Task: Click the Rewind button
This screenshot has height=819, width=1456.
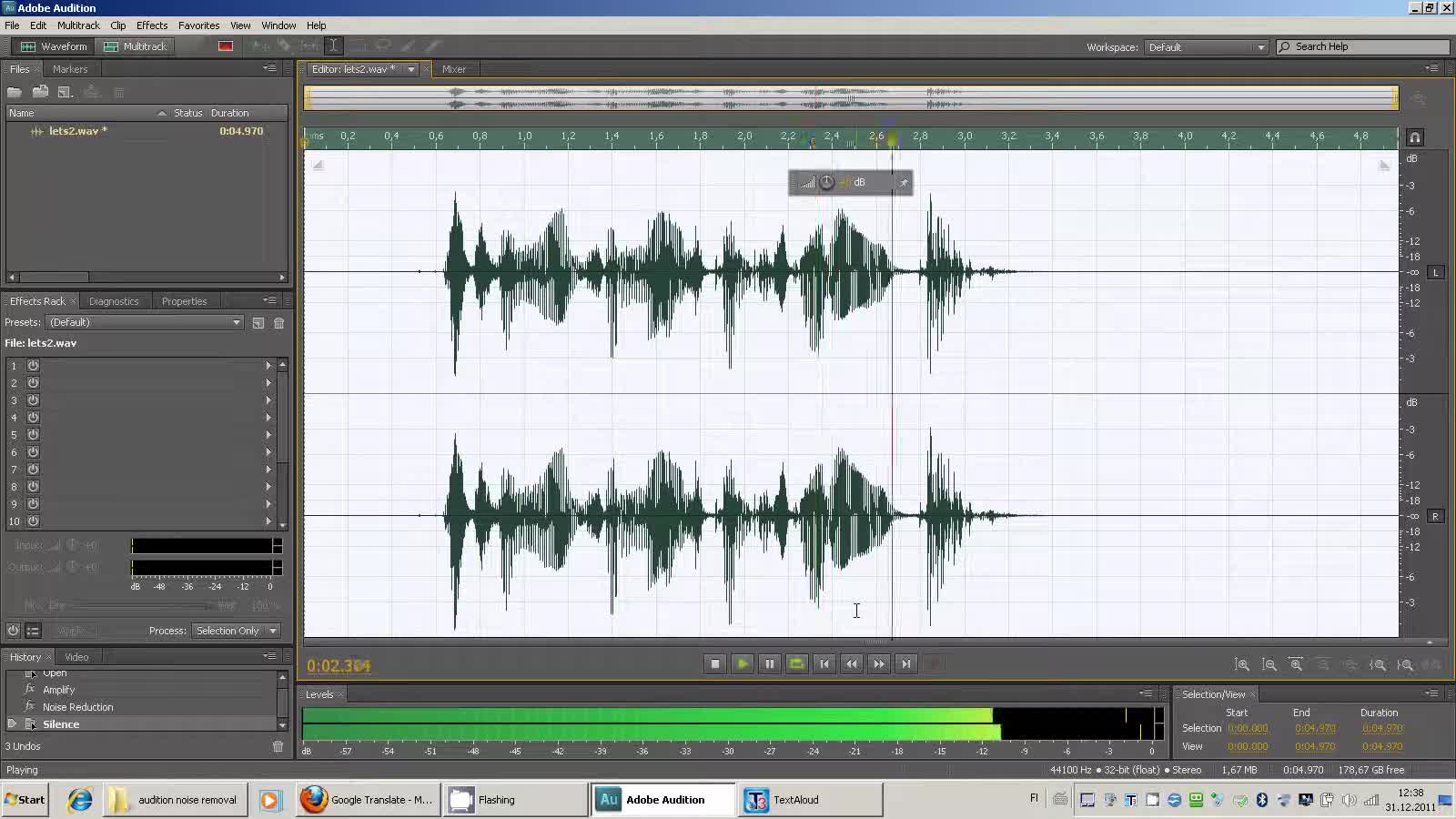Action: pyautogui.click(x=852, y=664)
